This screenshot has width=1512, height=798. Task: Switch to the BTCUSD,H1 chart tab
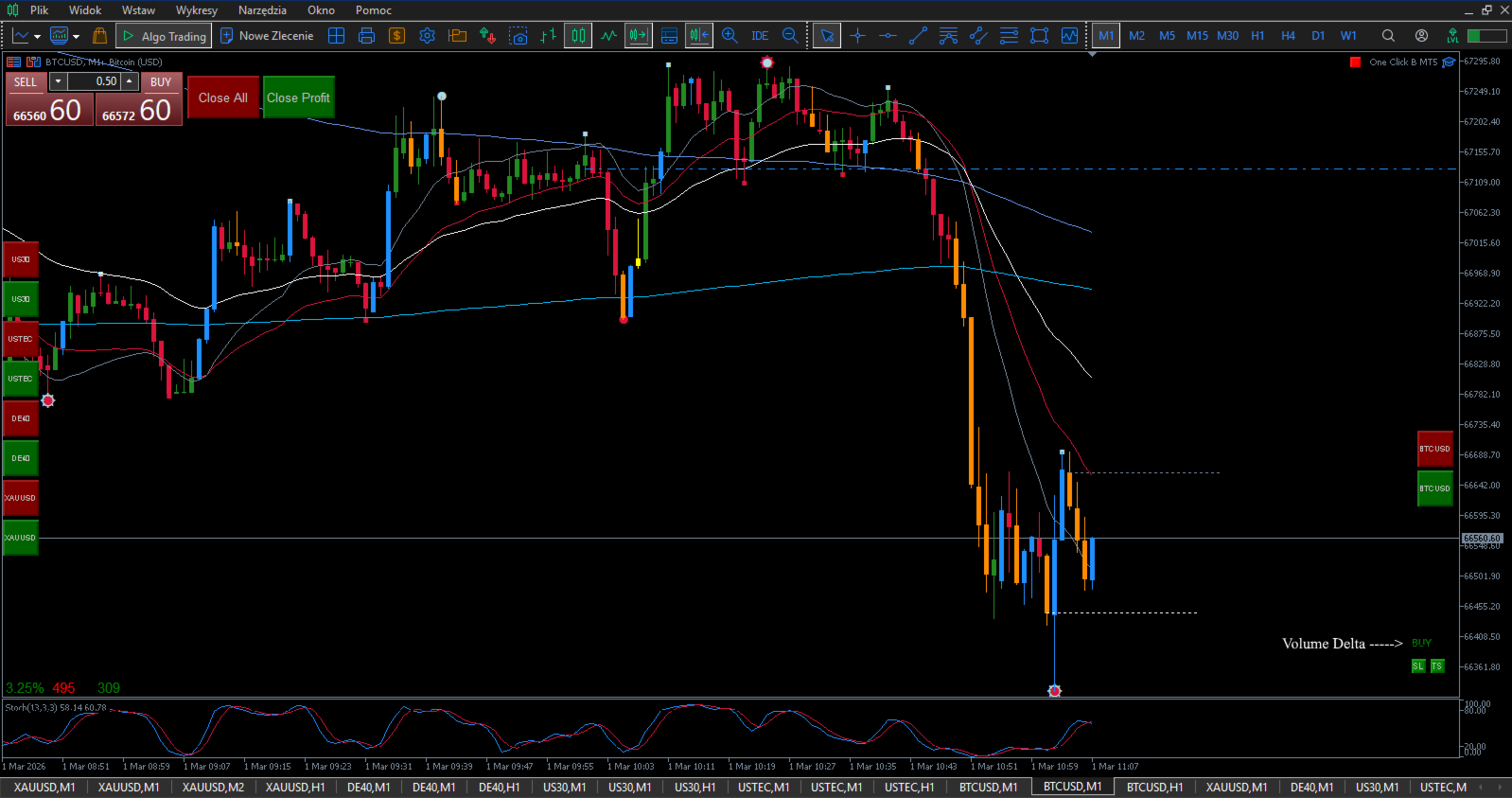click(1154, 788)
